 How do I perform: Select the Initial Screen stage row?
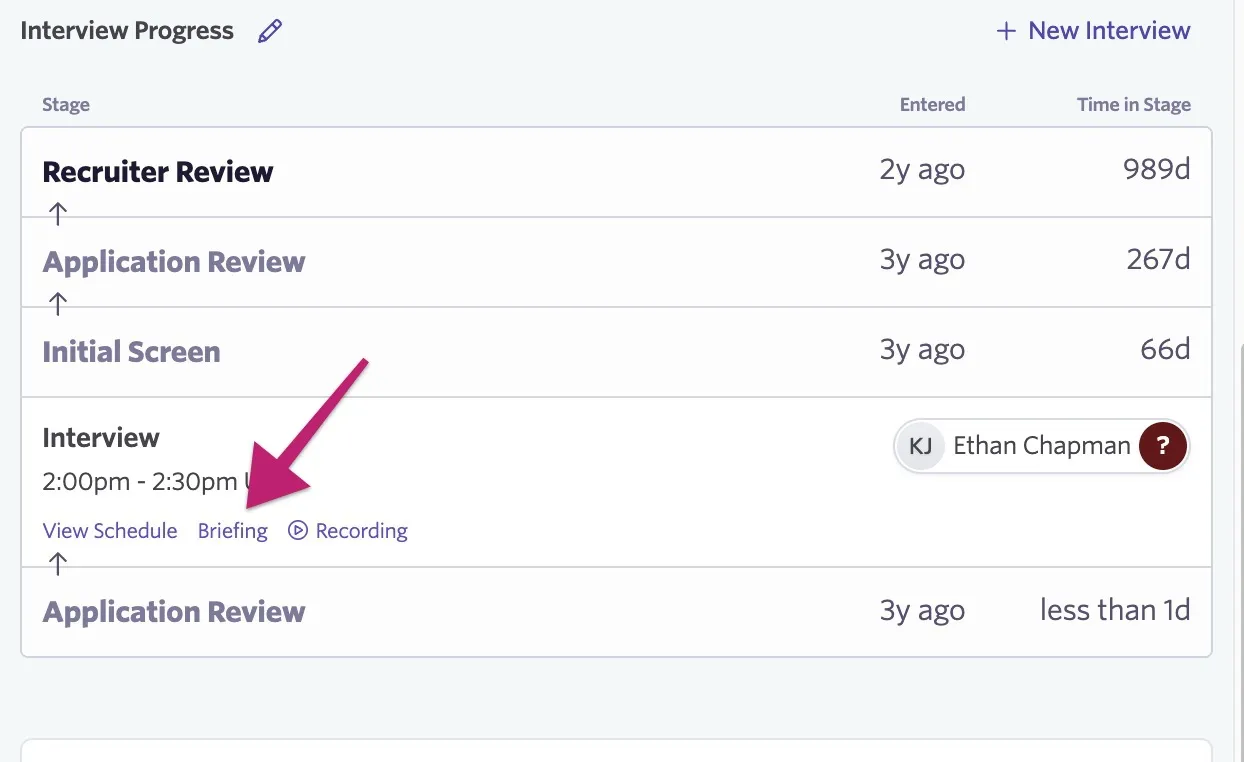tap(616, 352)
